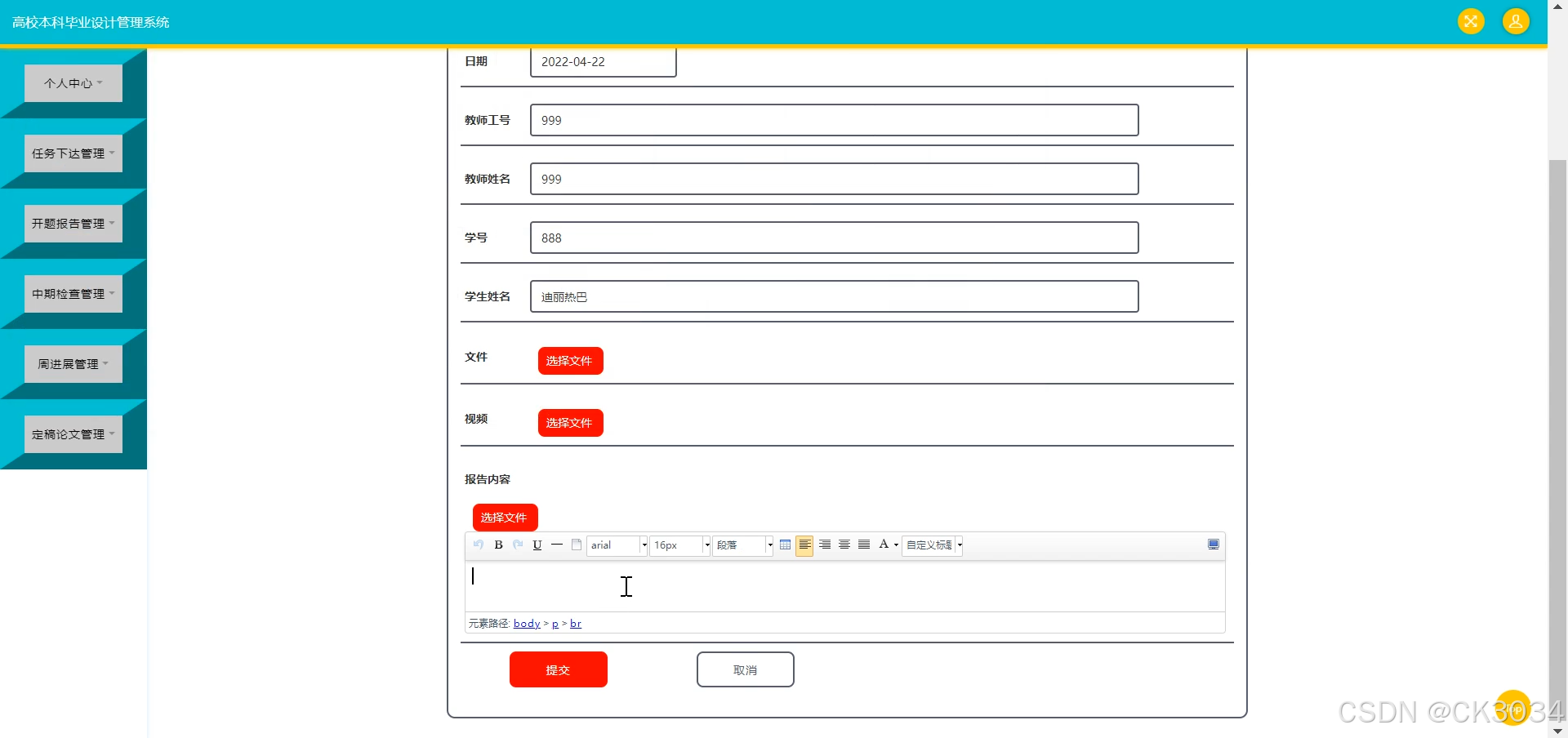
Task: Expand the 中期检查管理 sidebar menu
Action: [x=73, y=294]
